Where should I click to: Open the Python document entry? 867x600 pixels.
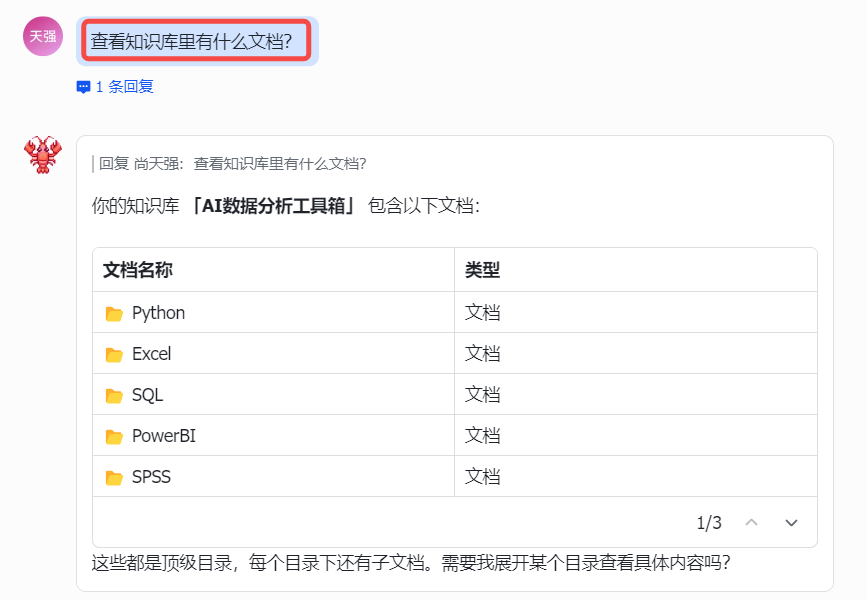pyautogui.click(x=158, y=313)
